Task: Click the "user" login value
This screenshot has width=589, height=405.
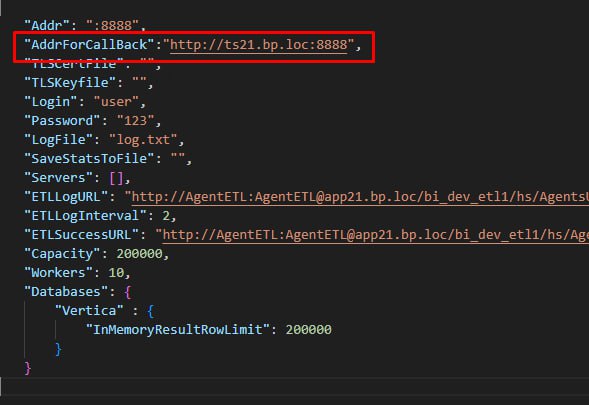Action: (x=116, y=102)
